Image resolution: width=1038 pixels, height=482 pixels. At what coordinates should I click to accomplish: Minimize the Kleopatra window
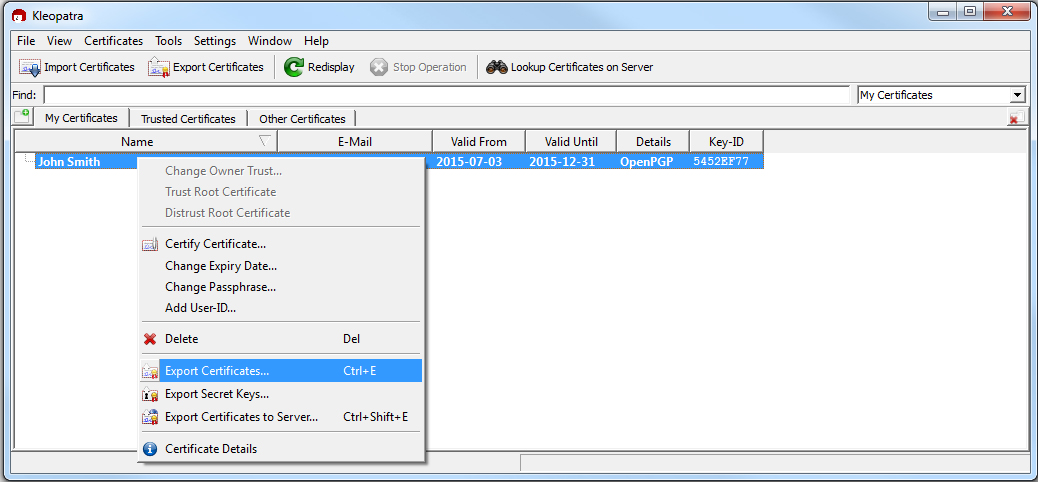[942, 12]
